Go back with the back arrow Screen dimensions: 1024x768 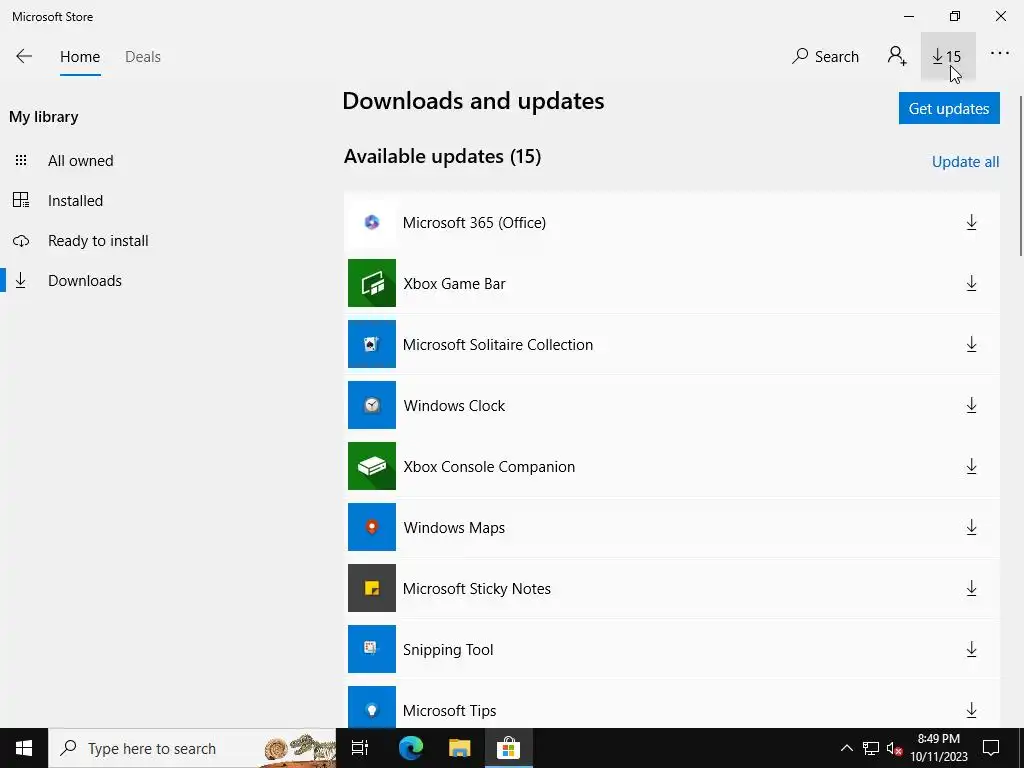(x=24, y=56)
